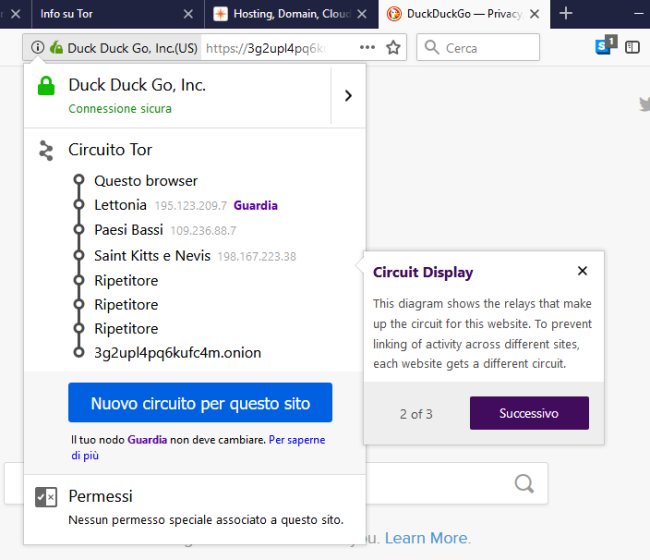Click the Permessi heading
This screenshot has width=650, height=560.
[100, 496]
